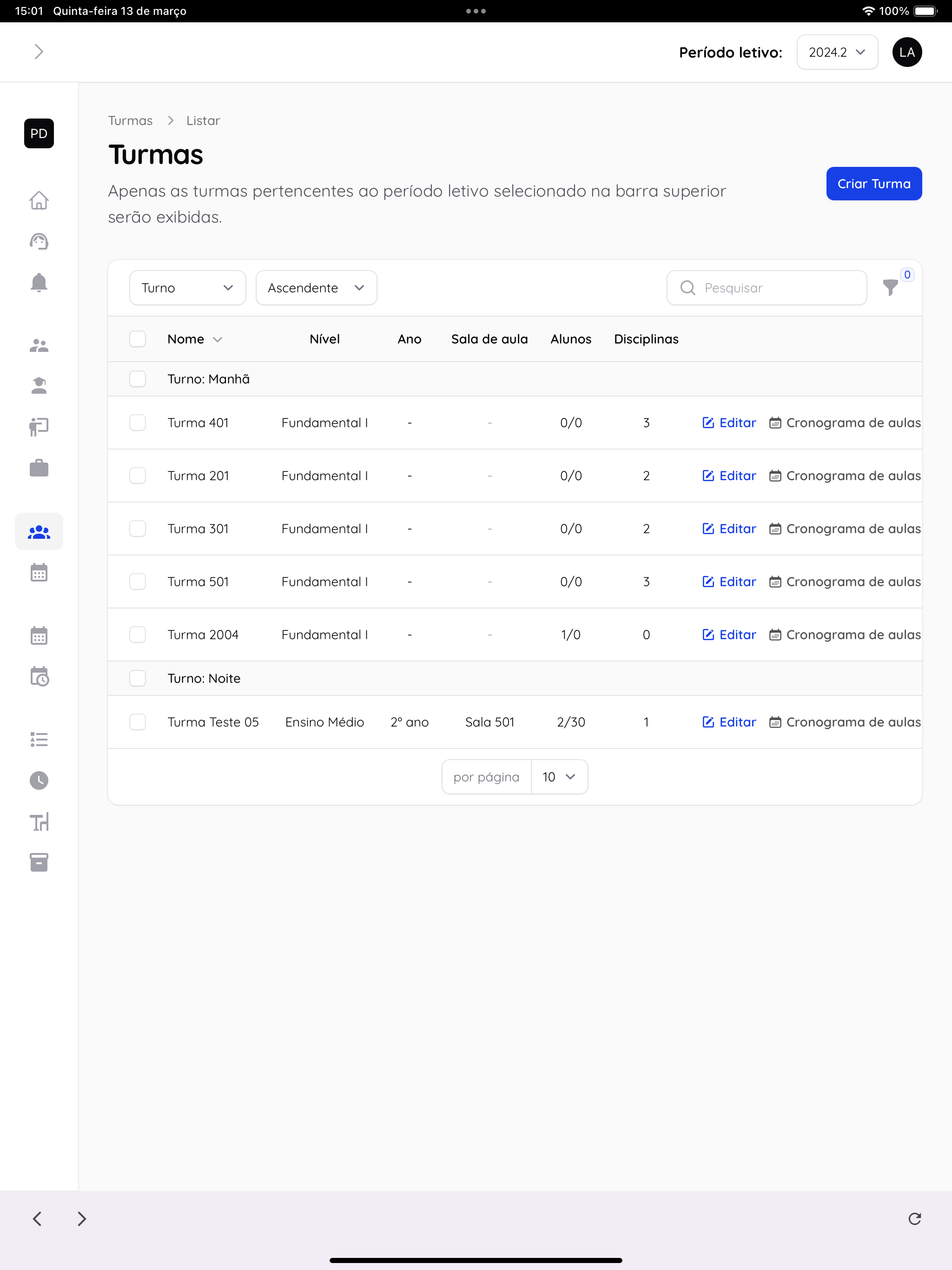Click Editar for Turma 301
The image size is (952, 1270).
[728, 529]
